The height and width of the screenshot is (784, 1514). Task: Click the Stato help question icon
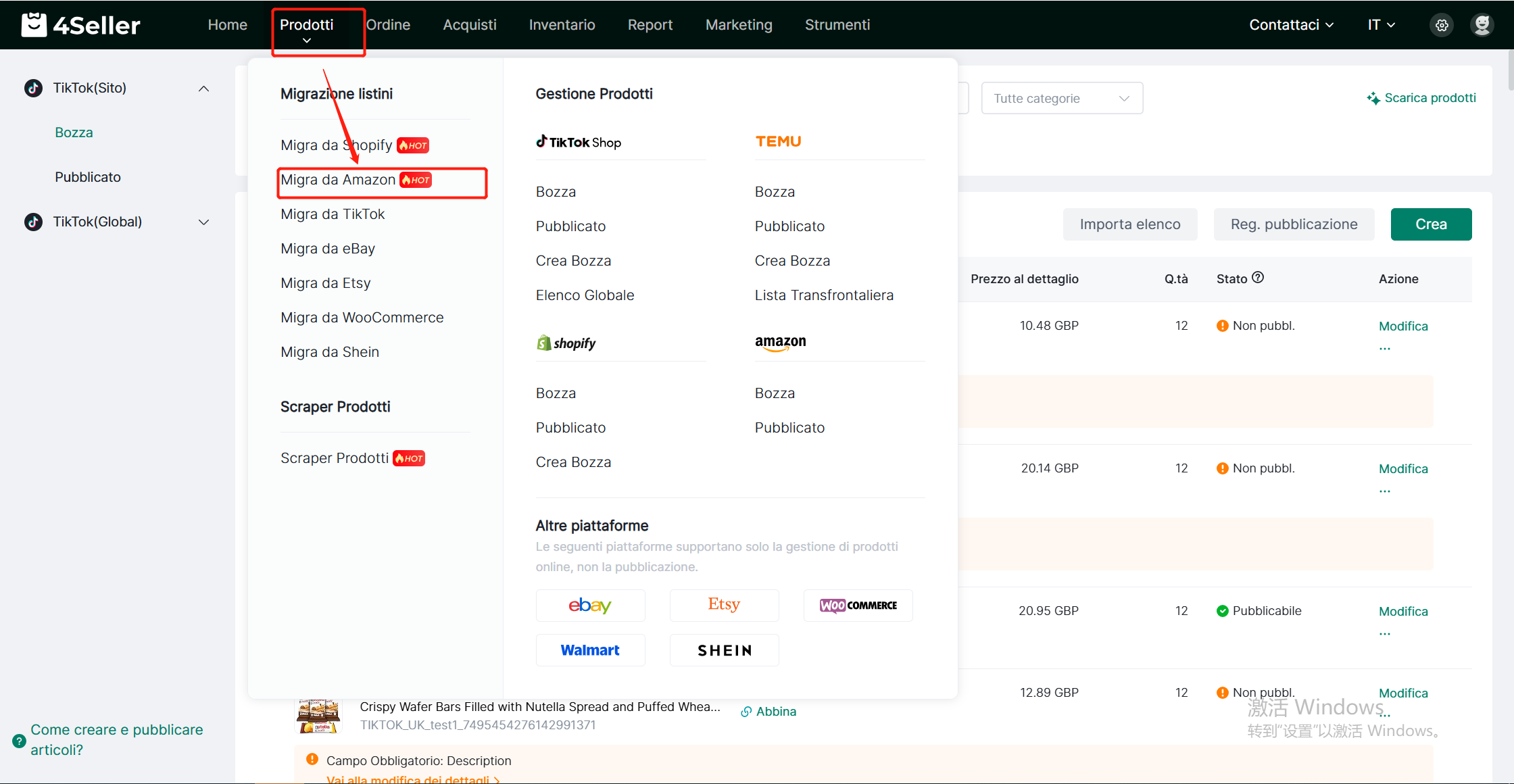tap(1258, 278)
